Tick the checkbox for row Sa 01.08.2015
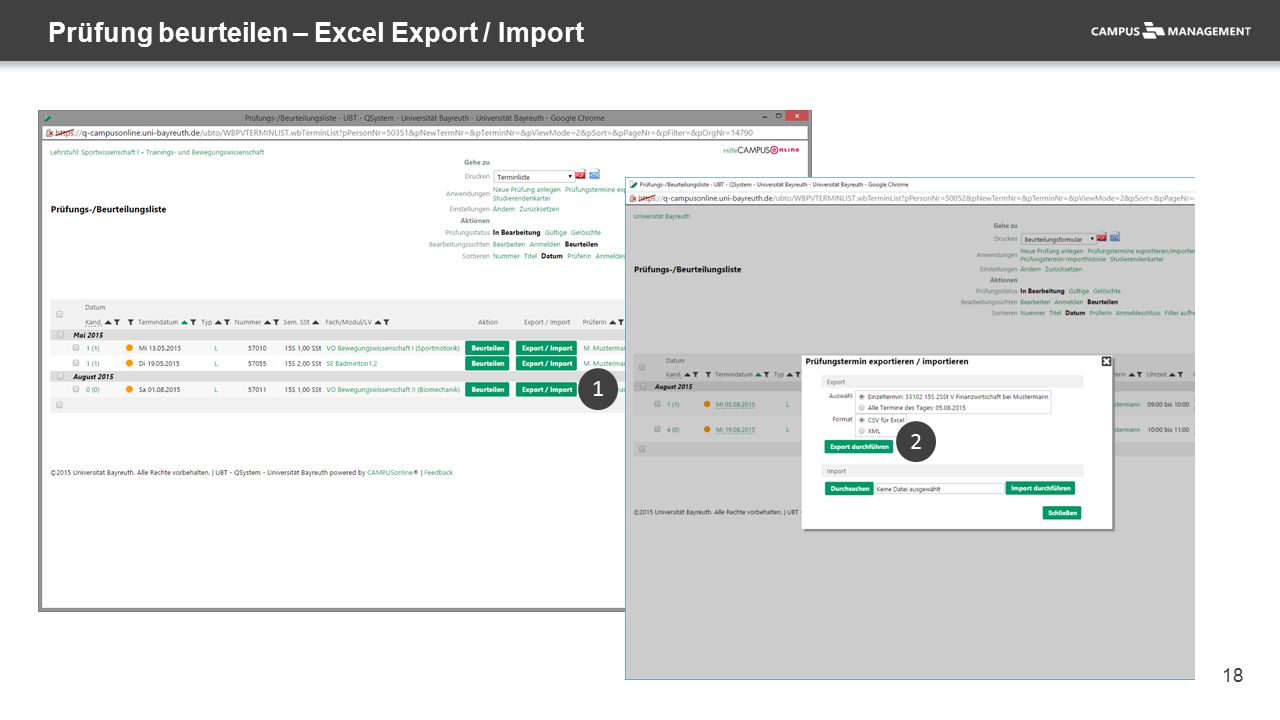1280x720 pixels. (x=76, y=389)
